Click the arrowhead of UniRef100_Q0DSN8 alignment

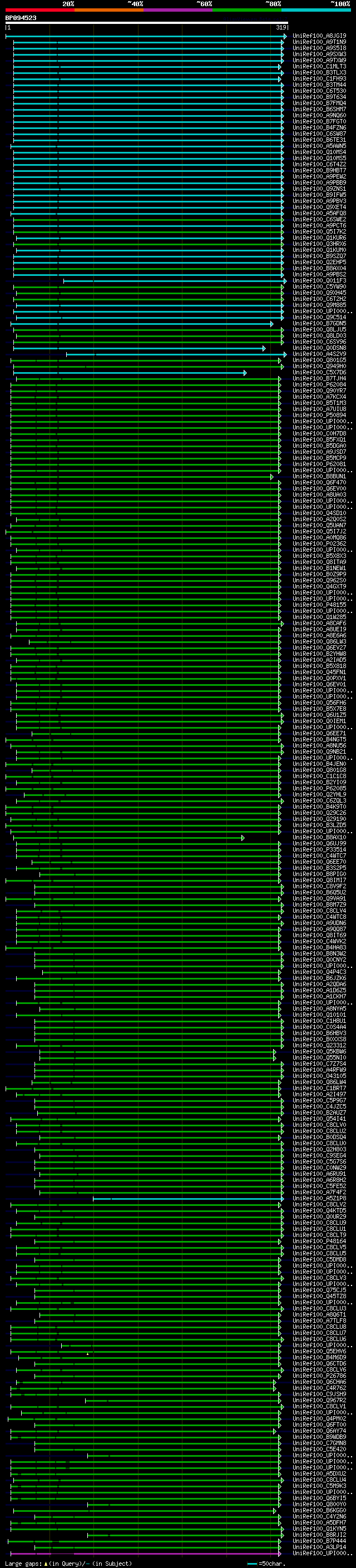264,348
